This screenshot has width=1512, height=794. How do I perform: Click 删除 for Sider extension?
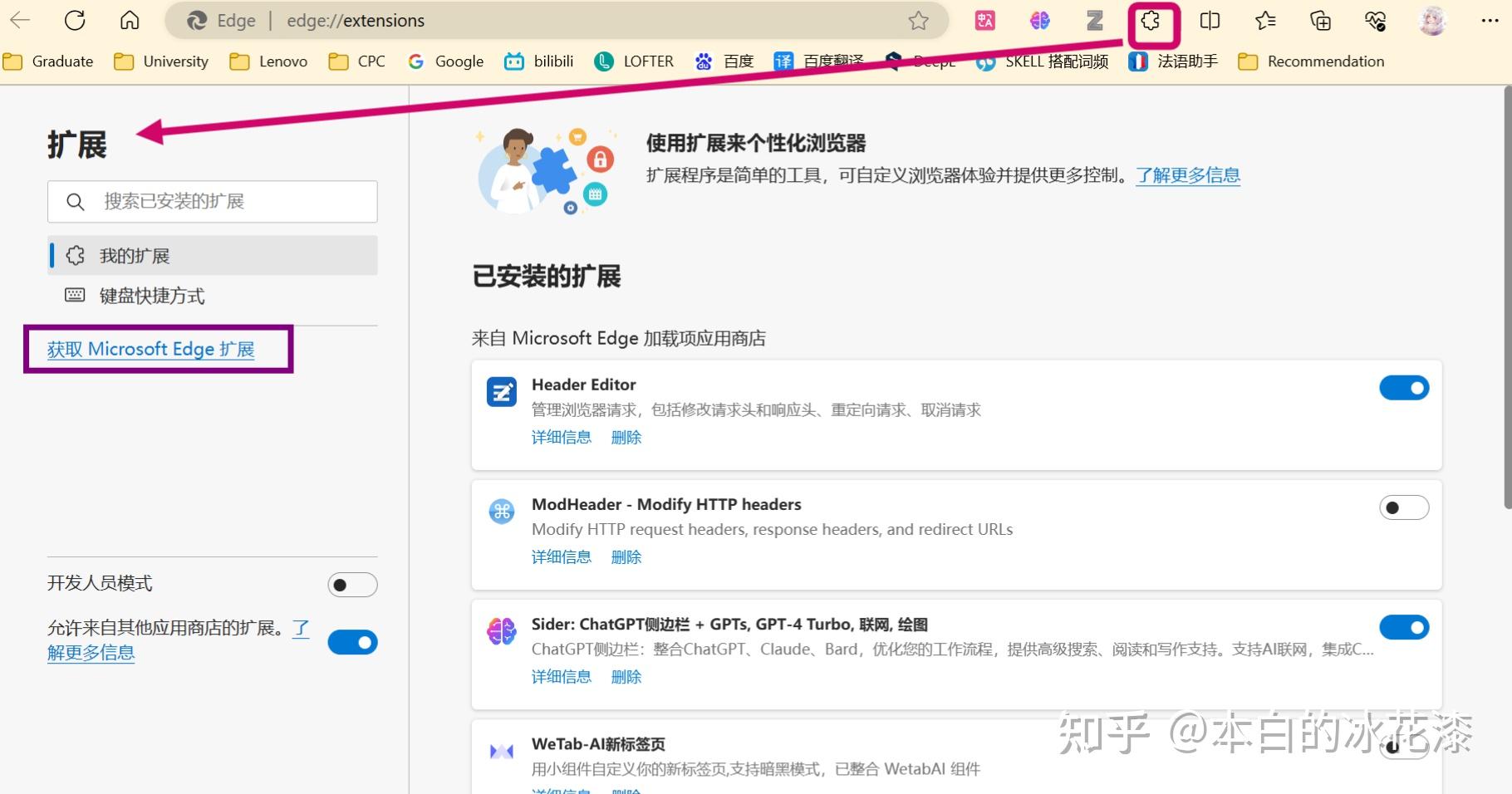coord(626,677)
